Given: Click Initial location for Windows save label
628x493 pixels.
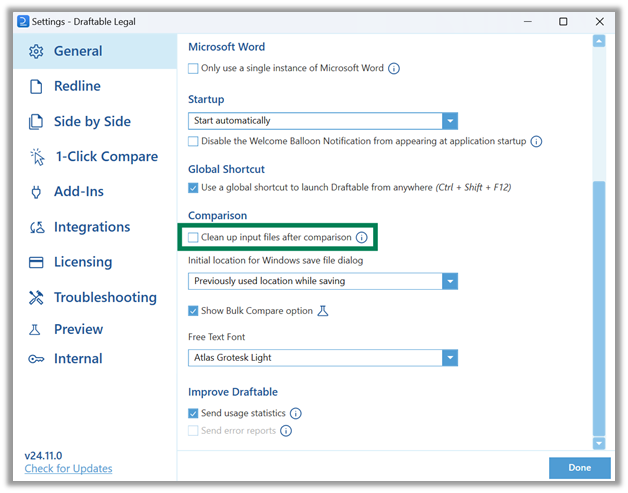Looking at the screenshot, I should [x=276, y=261].
